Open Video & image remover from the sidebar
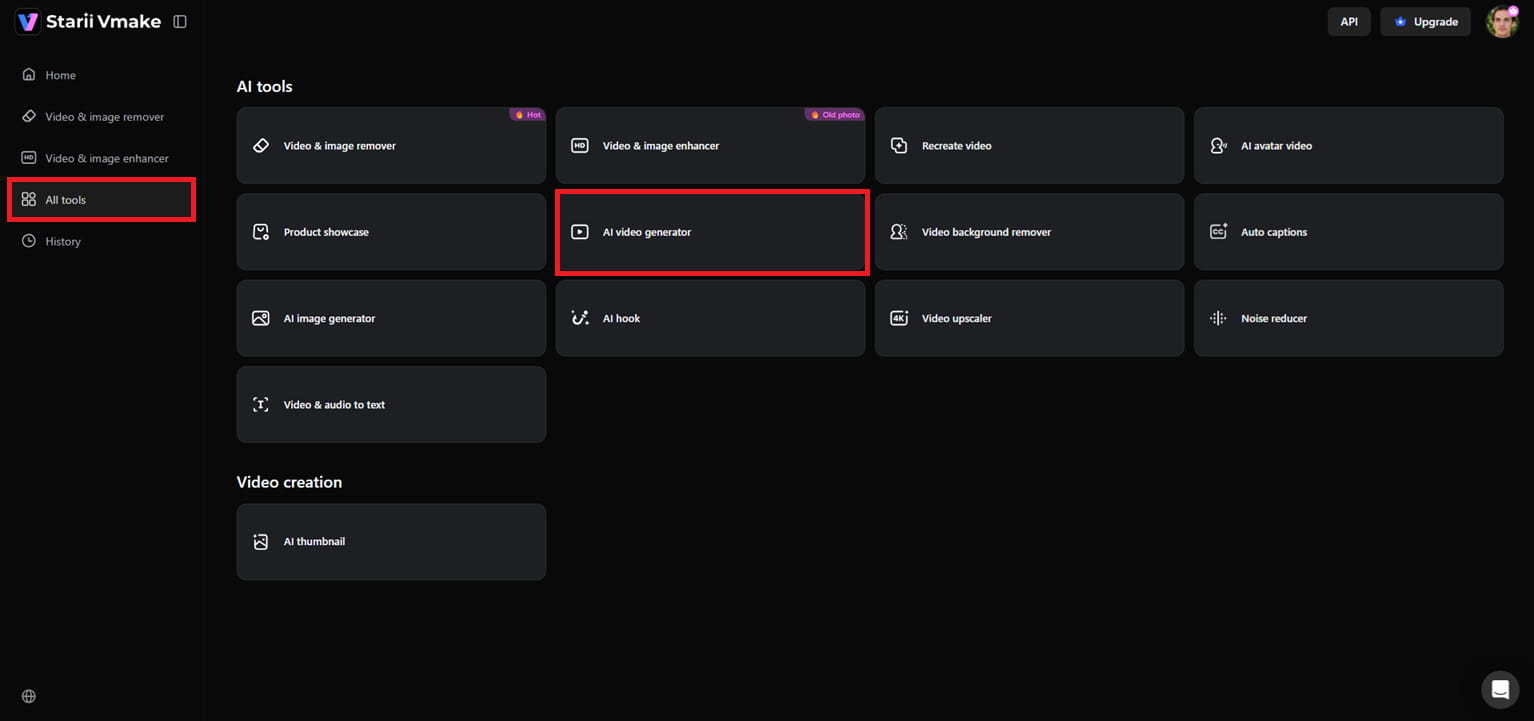The height and width of the screenshot is (721, 1534). [101, 116]
